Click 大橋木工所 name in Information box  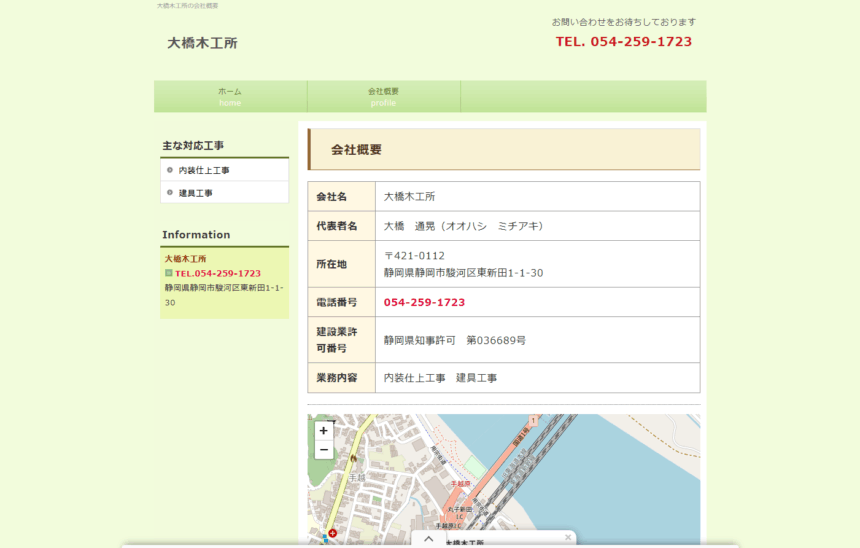point(185,259)
